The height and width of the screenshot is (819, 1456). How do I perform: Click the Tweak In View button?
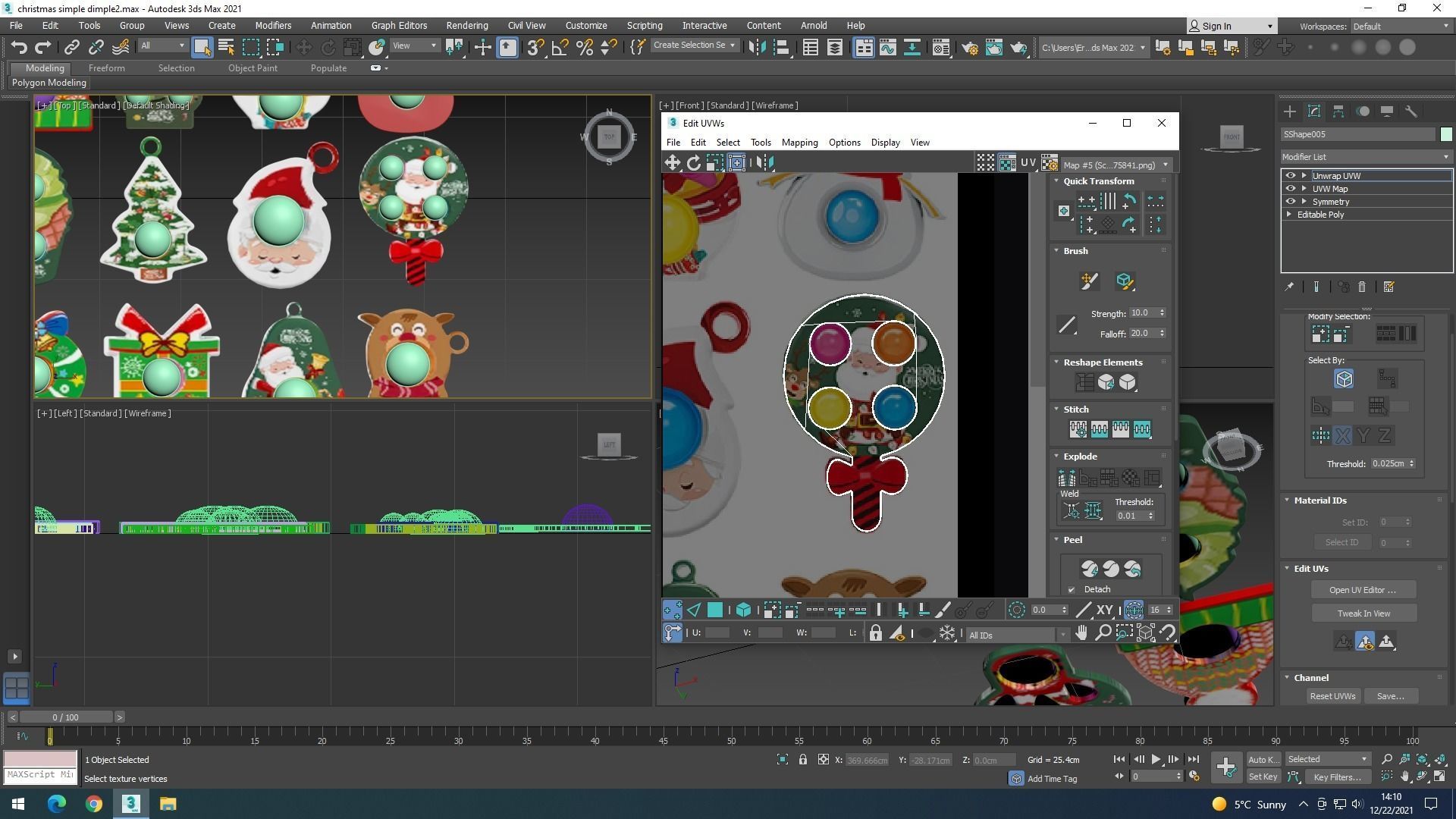tap(1363, 613)
